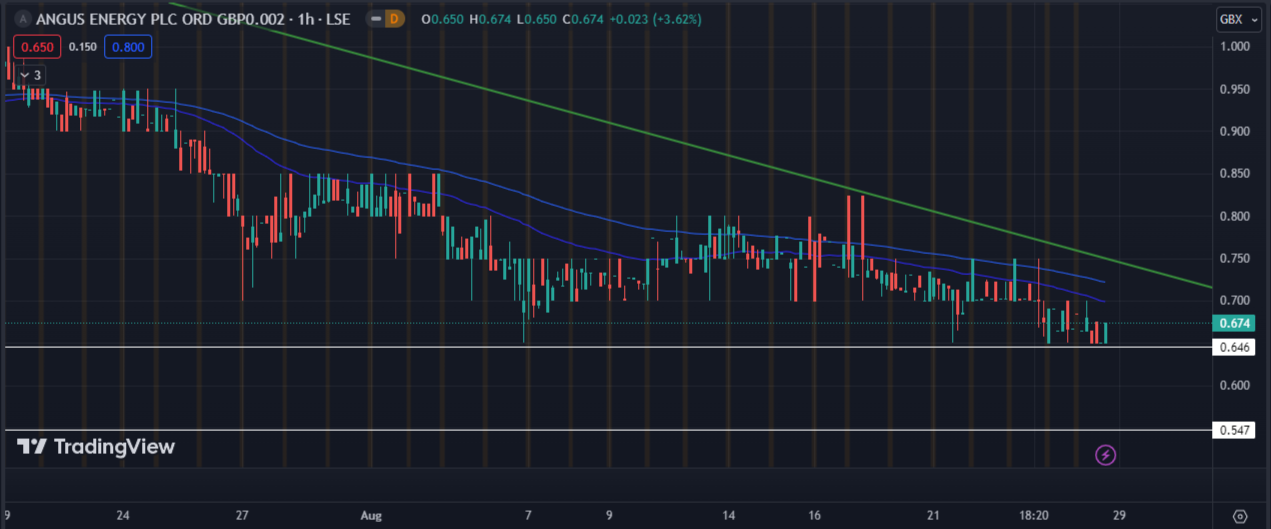Click the 0.950 price axis label

pyautogui.click(x=1234, y=89)
